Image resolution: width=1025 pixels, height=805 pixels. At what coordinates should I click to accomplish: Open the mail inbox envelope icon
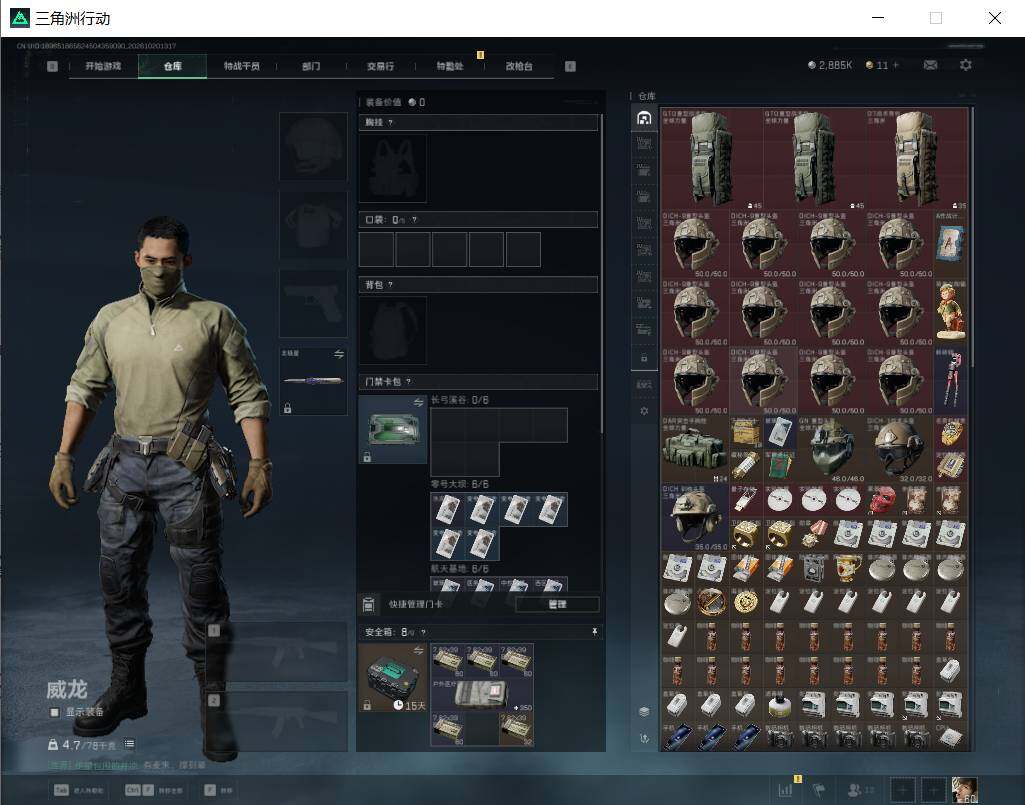point(930,65)
